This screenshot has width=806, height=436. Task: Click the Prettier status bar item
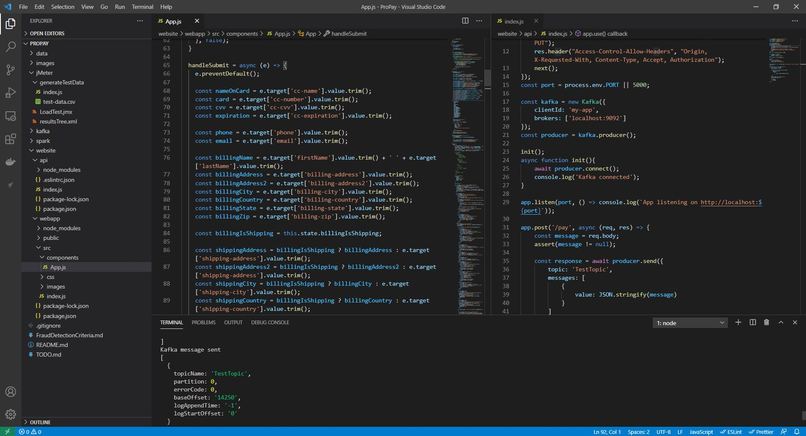point(761,432)
